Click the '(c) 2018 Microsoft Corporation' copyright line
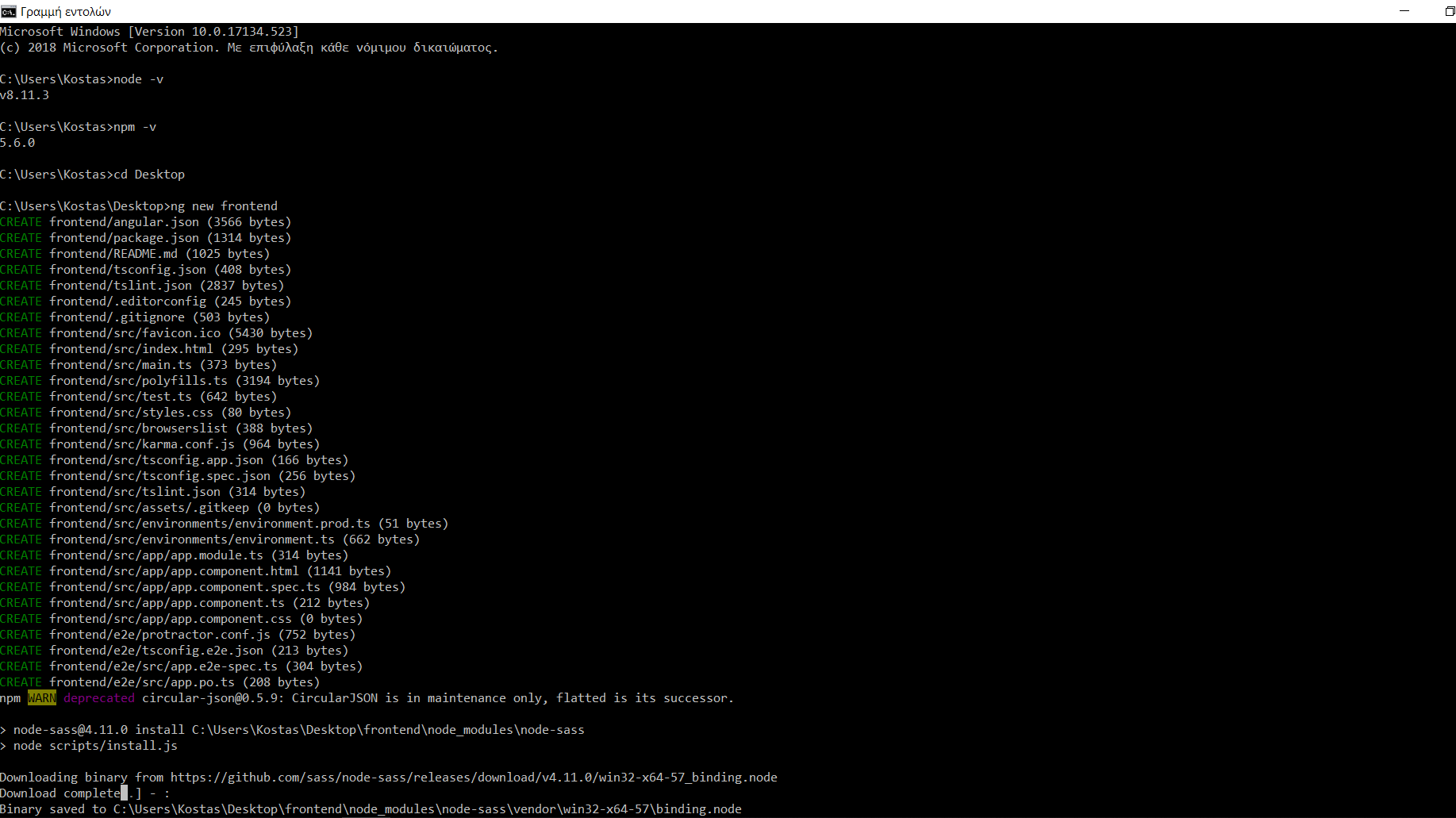This screenshot has height=818, width=1456. [248, 48]
